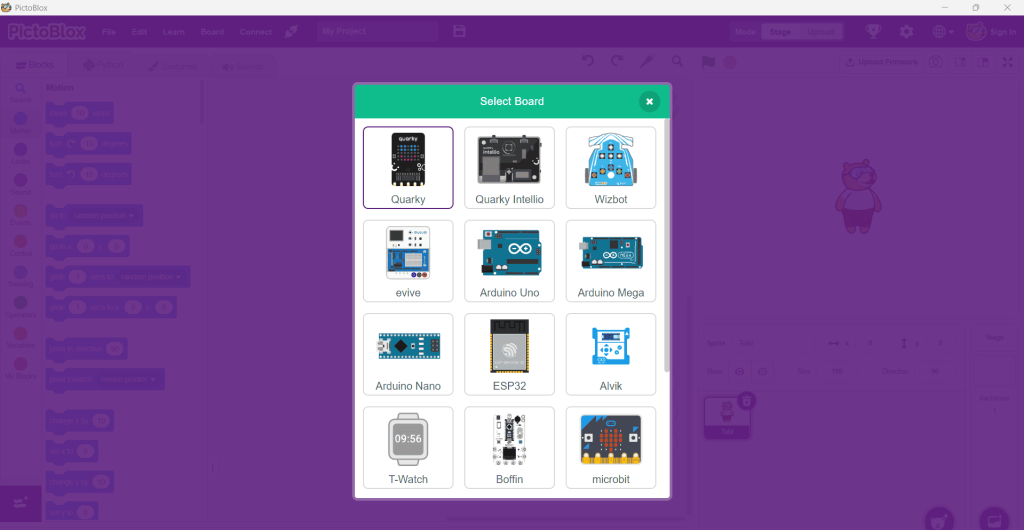The width and height of the screenshot is (1024, 530).
Task: Select the Arduino Mega board
Action: (610, 260)
